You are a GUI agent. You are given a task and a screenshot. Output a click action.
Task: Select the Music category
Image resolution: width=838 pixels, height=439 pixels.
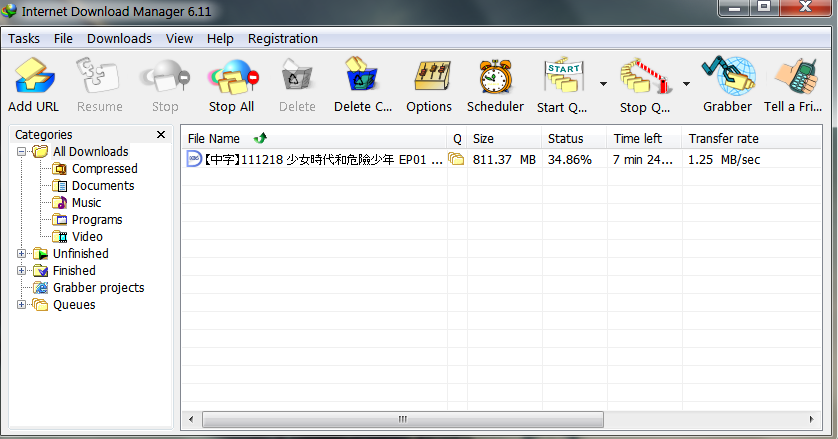pyautogui.click(x=87, y=203)
